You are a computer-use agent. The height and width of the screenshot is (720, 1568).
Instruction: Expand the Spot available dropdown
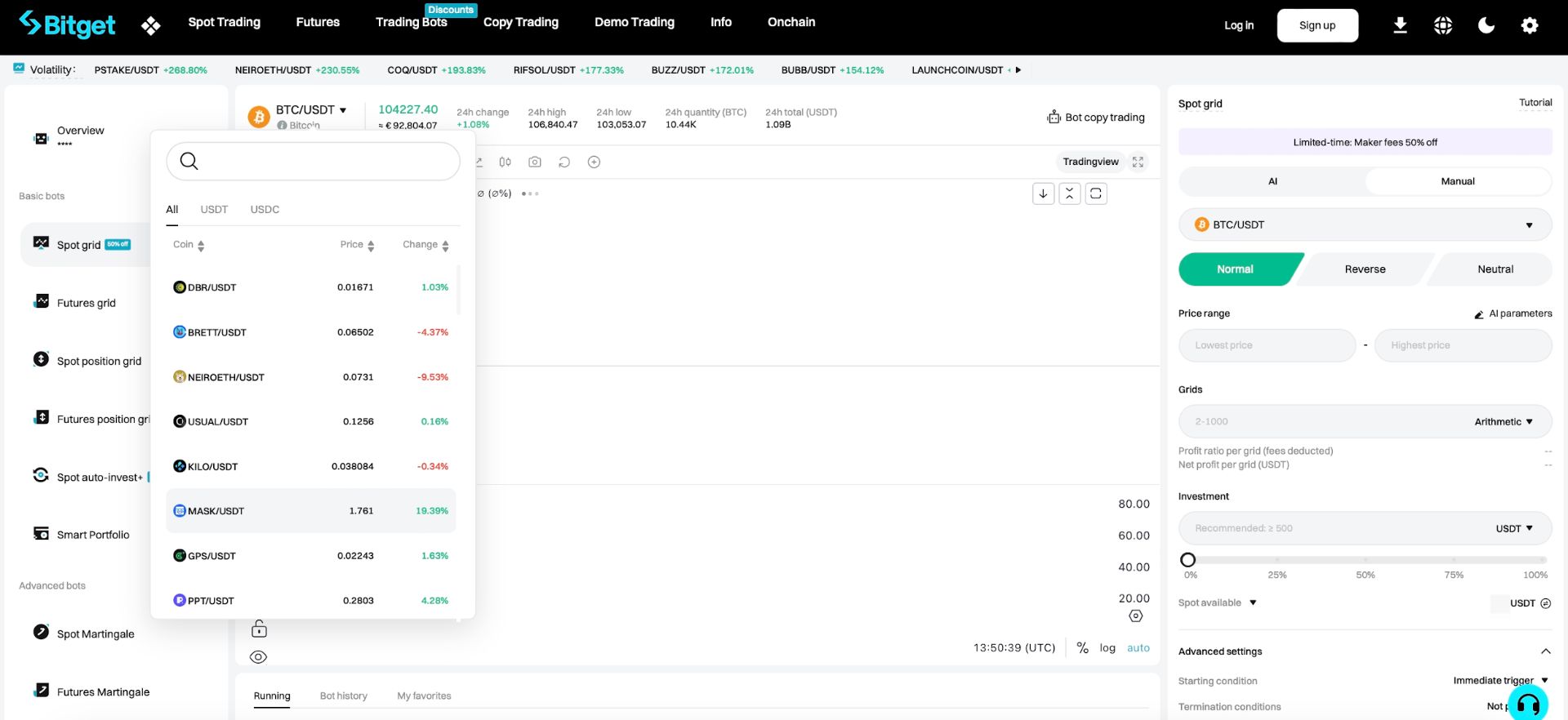click(x=1218, y=603)
